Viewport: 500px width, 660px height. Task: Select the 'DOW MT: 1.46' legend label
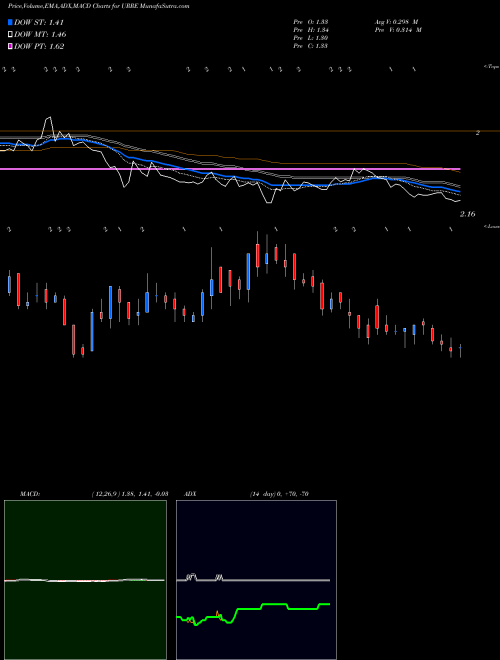coord(40,35)
